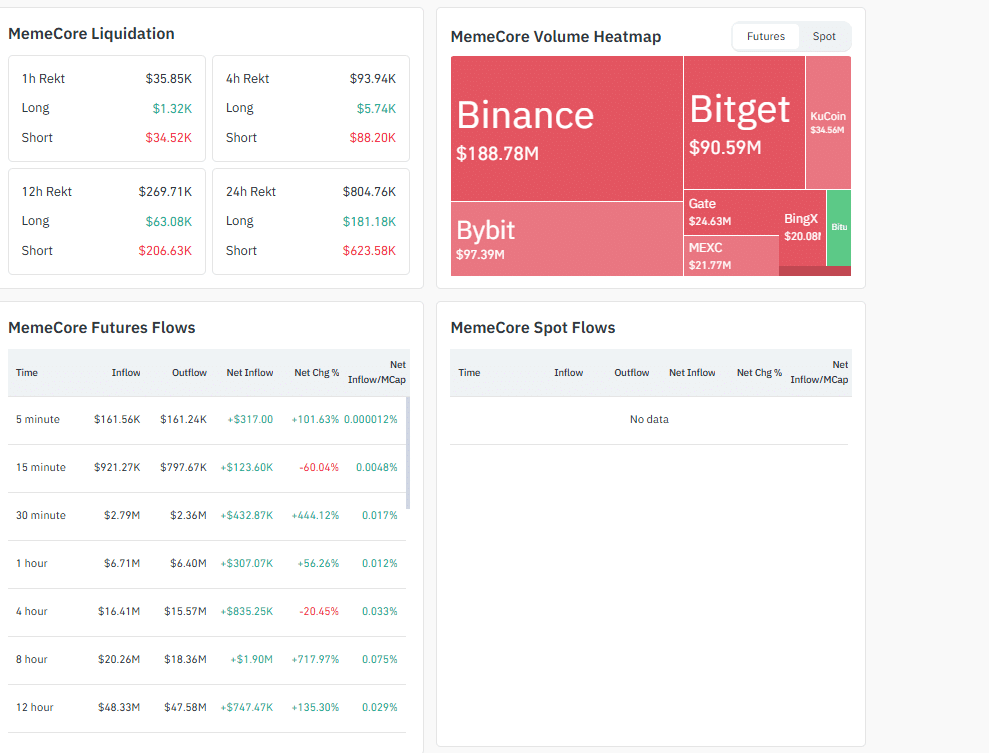Screen dimensions: 989x753
Task: Select the Gate tile in heatmap
Action: (x=731, y=212)
